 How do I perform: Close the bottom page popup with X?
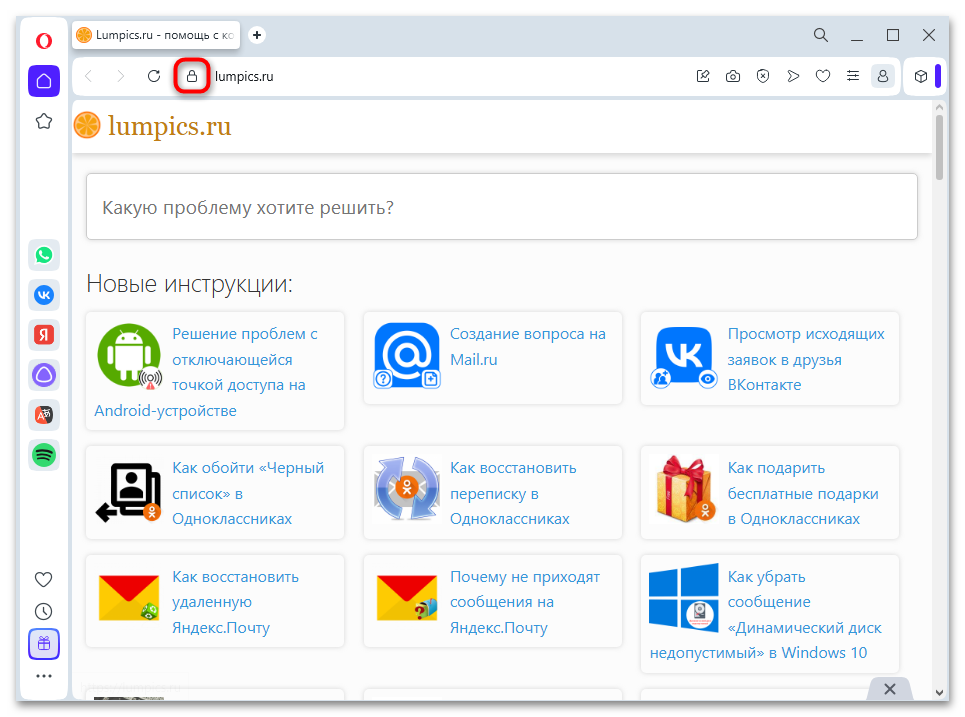pyautogui.click(x=889, y=689)
